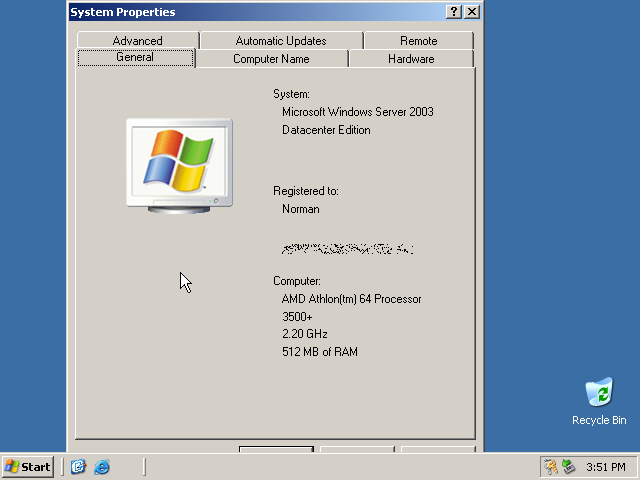The width and height of the screenshot is (640, 480).
Task: Click the 'System:' label
Action: (x=291, y=94)
